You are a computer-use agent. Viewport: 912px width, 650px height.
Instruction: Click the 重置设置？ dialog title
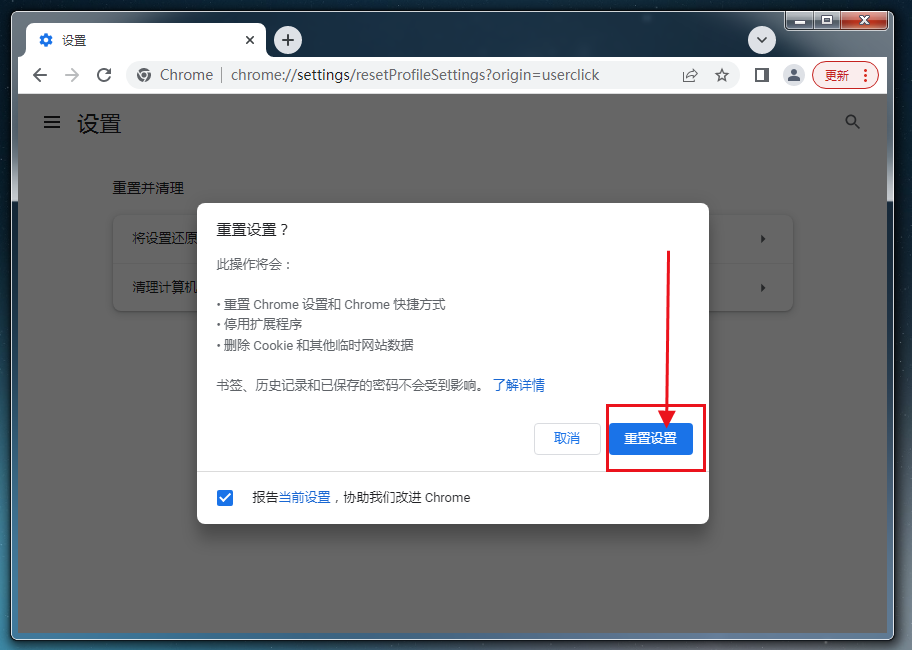(x=253, y=230)
